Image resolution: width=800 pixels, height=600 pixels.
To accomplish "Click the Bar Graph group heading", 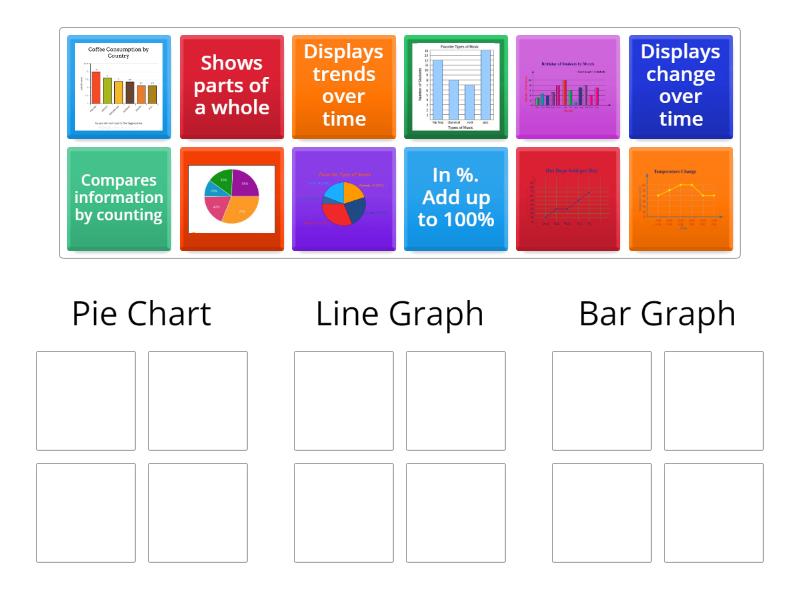I will coord(657,314).
